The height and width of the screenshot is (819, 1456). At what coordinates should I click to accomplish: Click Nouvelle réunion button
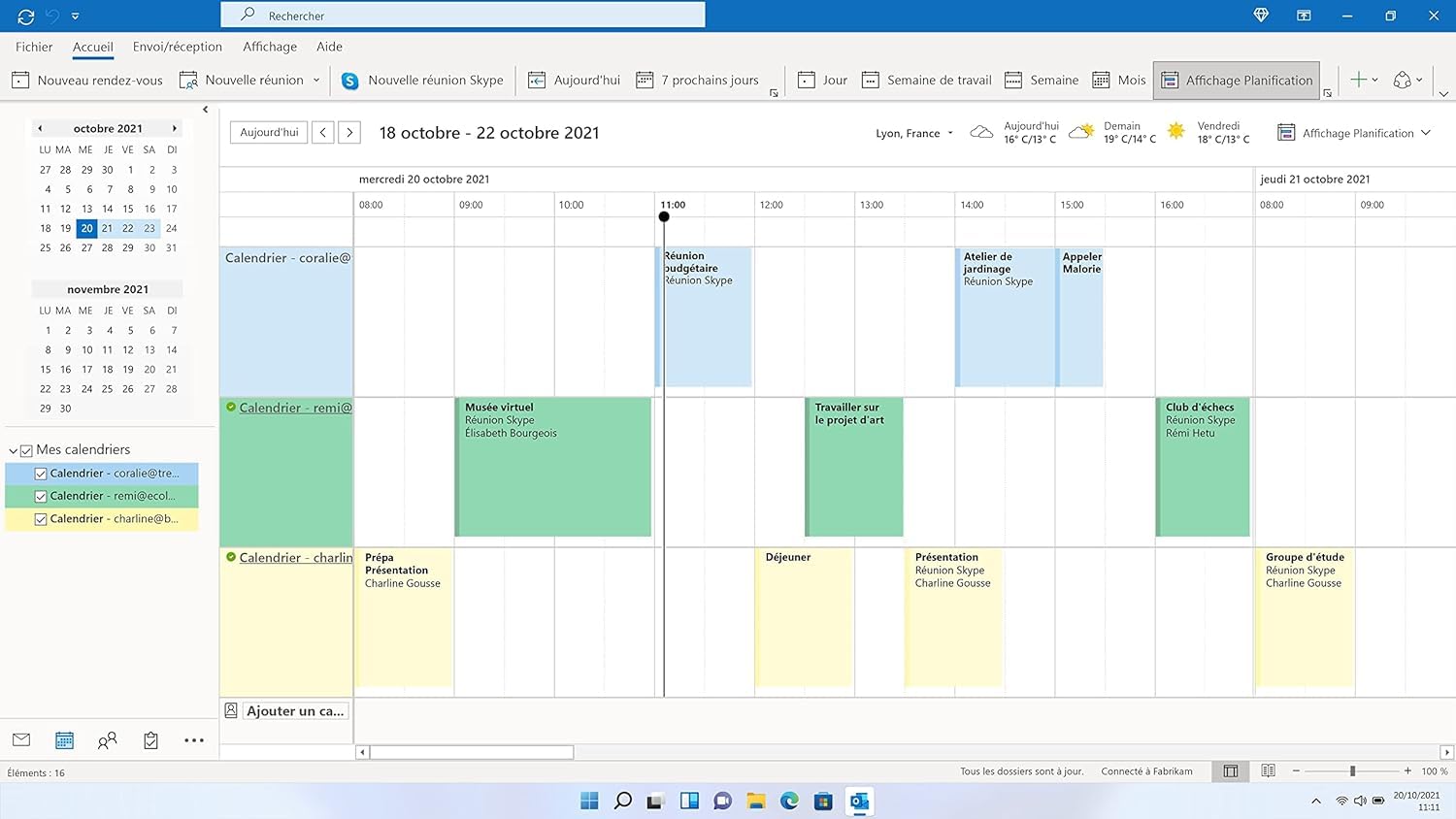(x=243, y=81)
